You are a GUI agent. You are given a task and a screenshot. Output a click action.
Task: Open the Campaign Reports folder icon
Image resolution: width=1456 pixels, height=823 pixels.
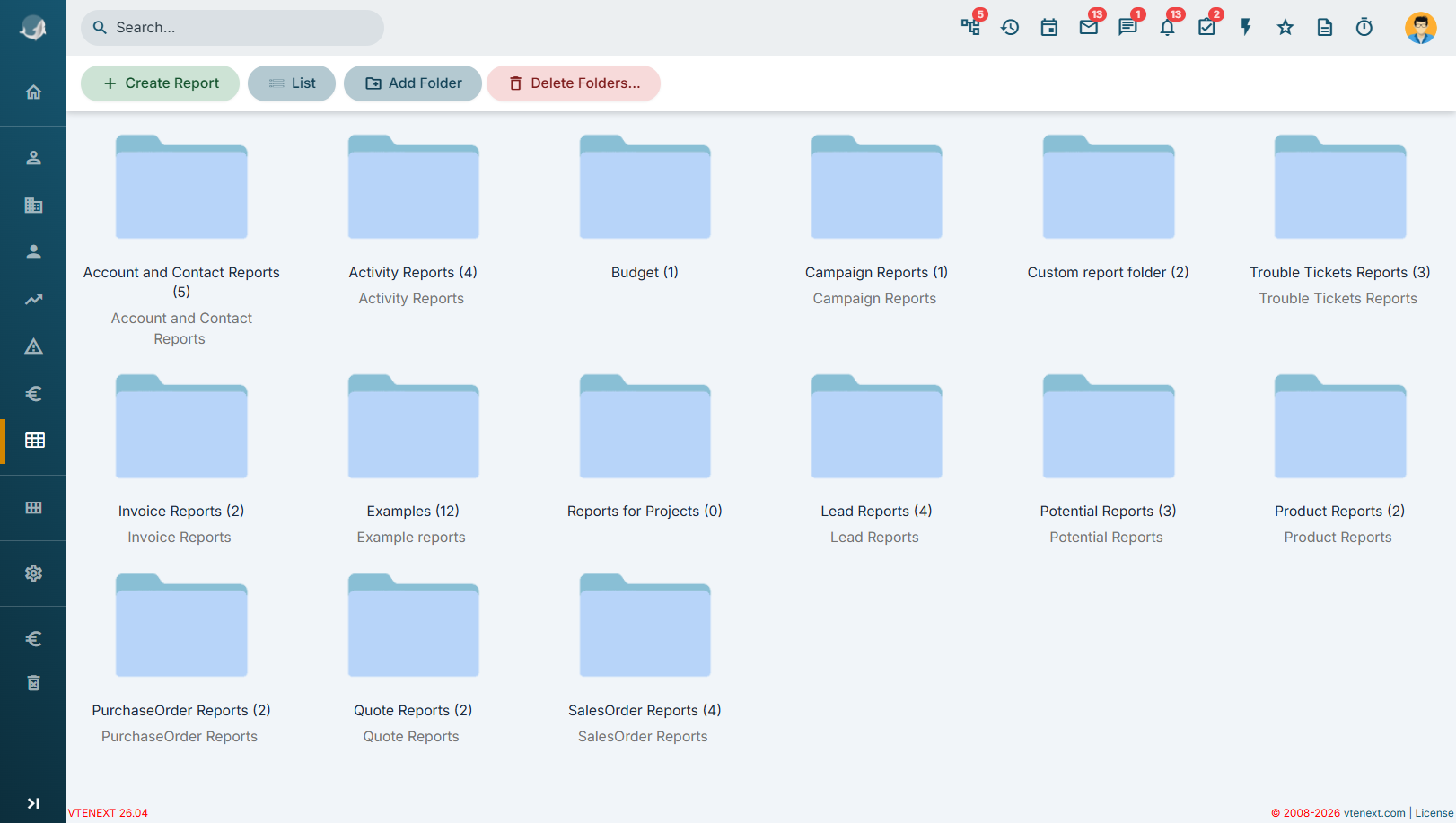pos(876,187)
